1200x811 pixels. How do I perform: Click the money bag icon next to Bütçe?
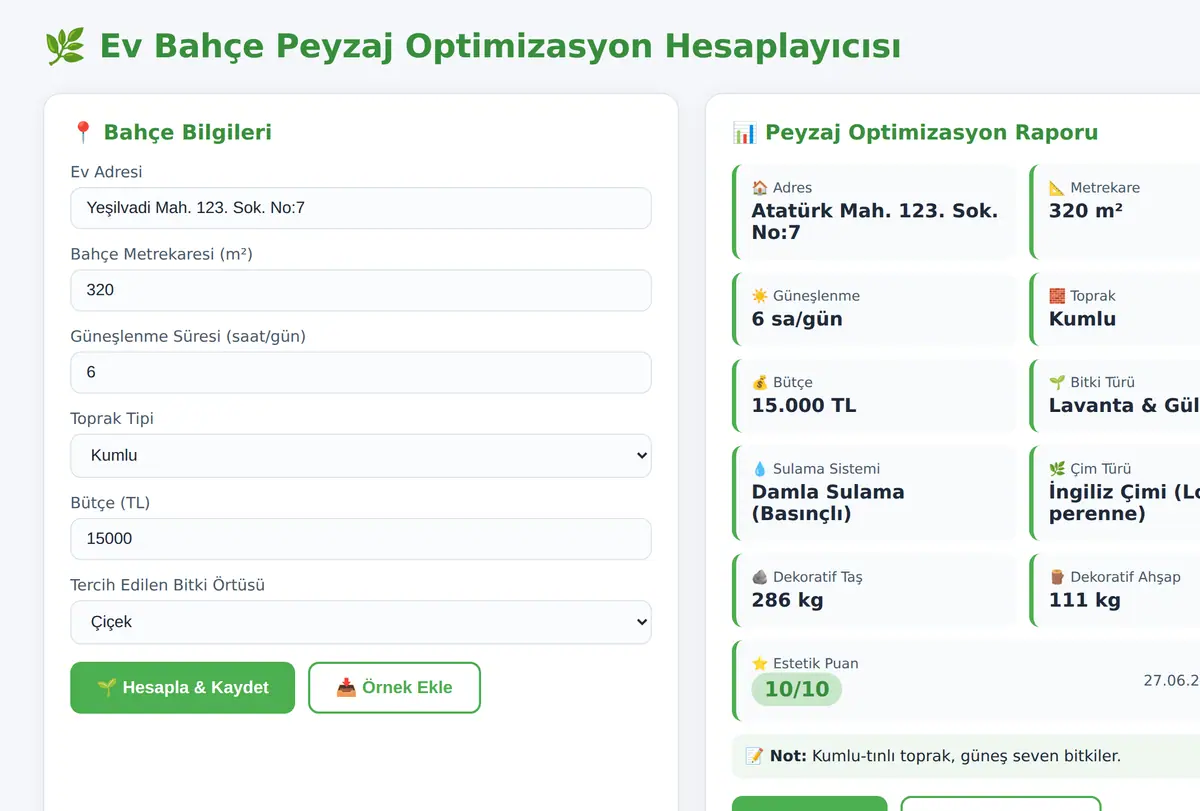tap(760, 382)
